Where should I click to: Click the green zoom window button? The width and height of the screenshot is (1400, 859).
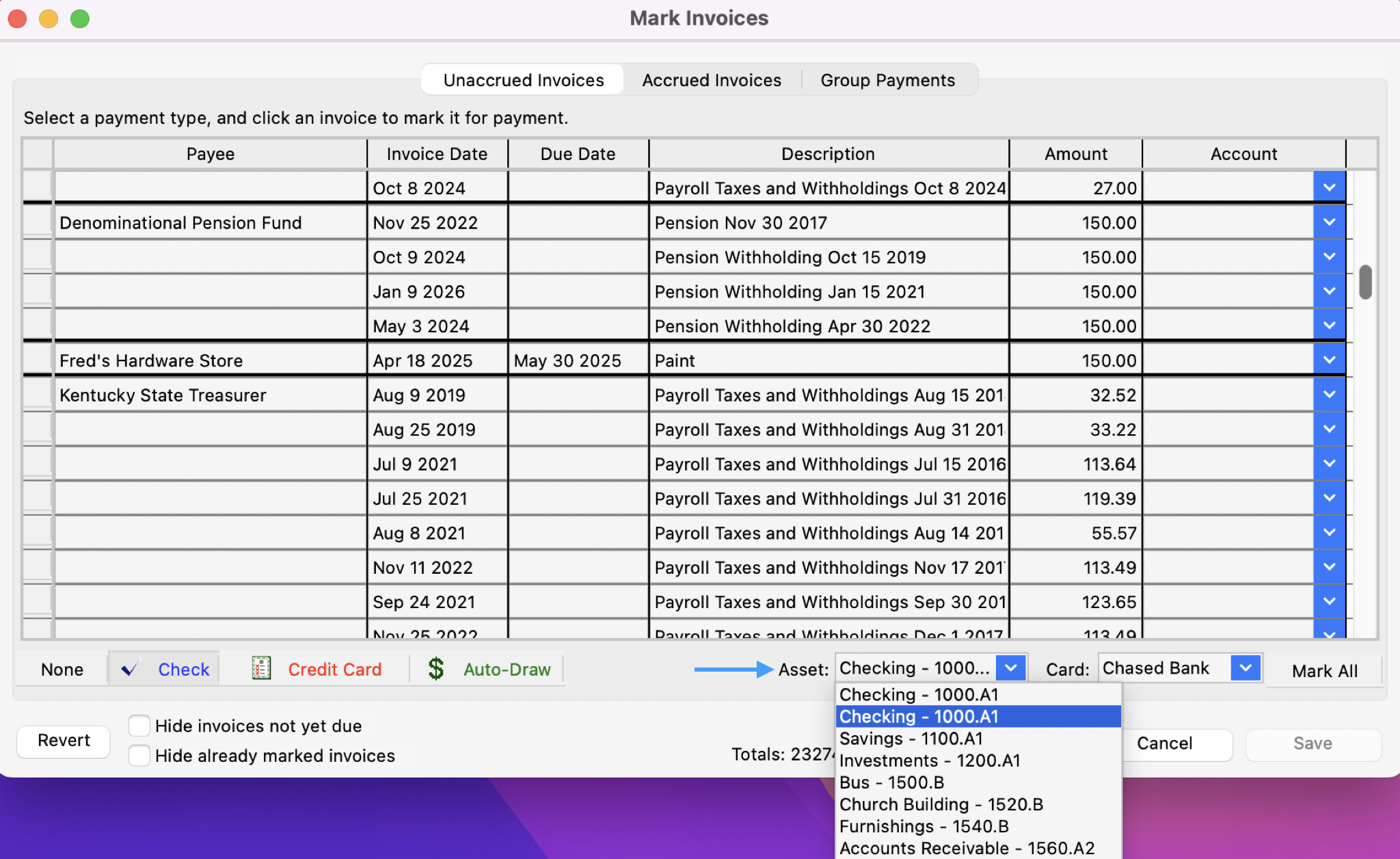(x=80, y=18)
